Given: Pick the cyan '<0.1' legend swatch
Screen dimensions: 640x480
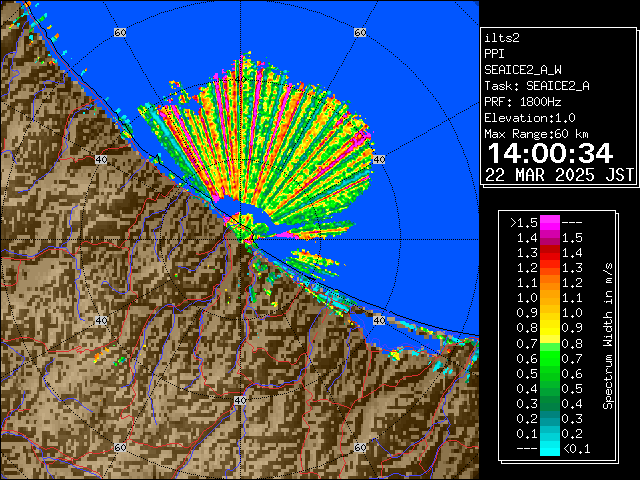Looking at the screenshot, I should click(x=550, y=448).
